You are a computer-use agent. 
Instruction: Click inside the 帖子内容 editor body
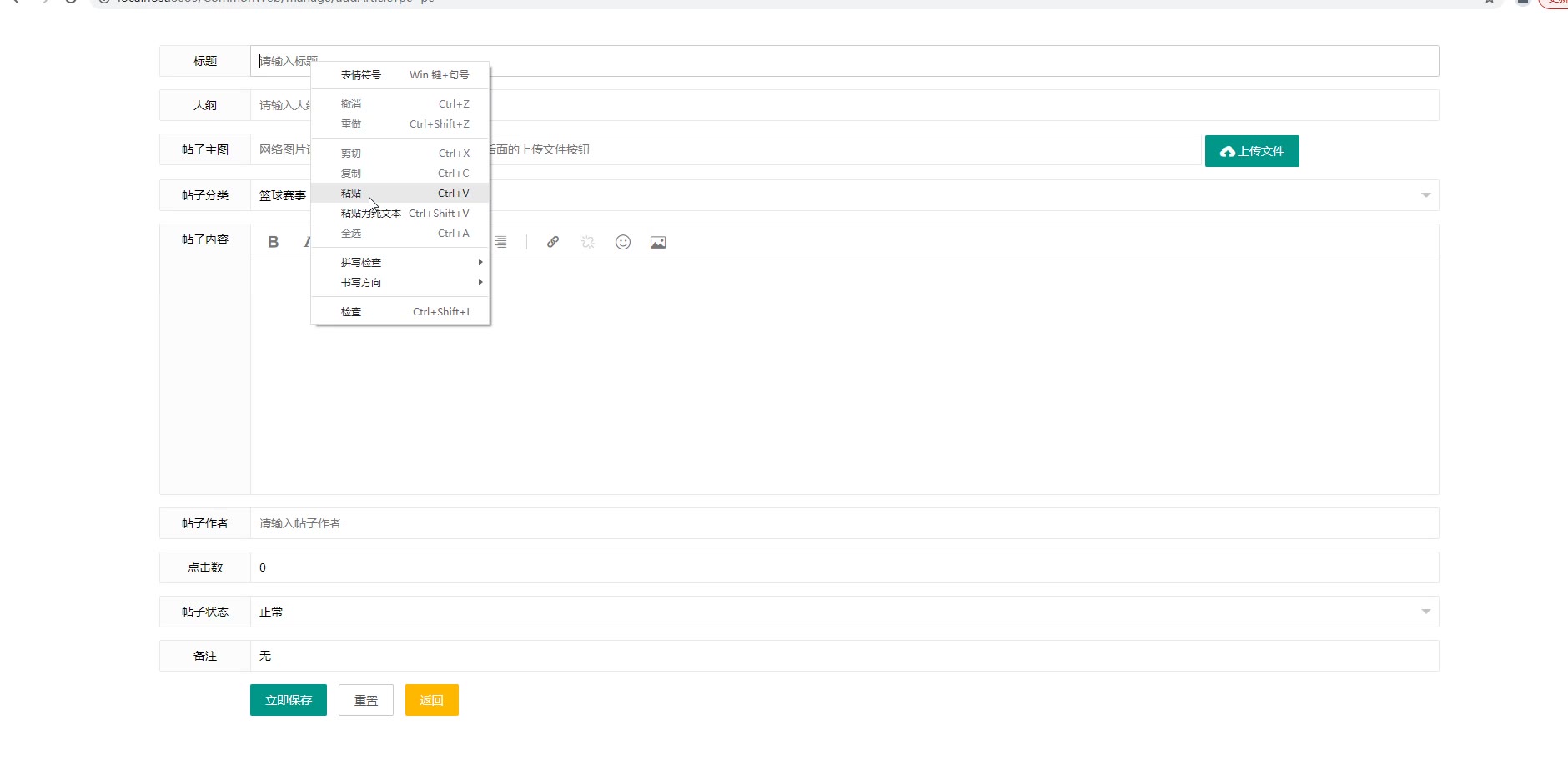(845, 376)
